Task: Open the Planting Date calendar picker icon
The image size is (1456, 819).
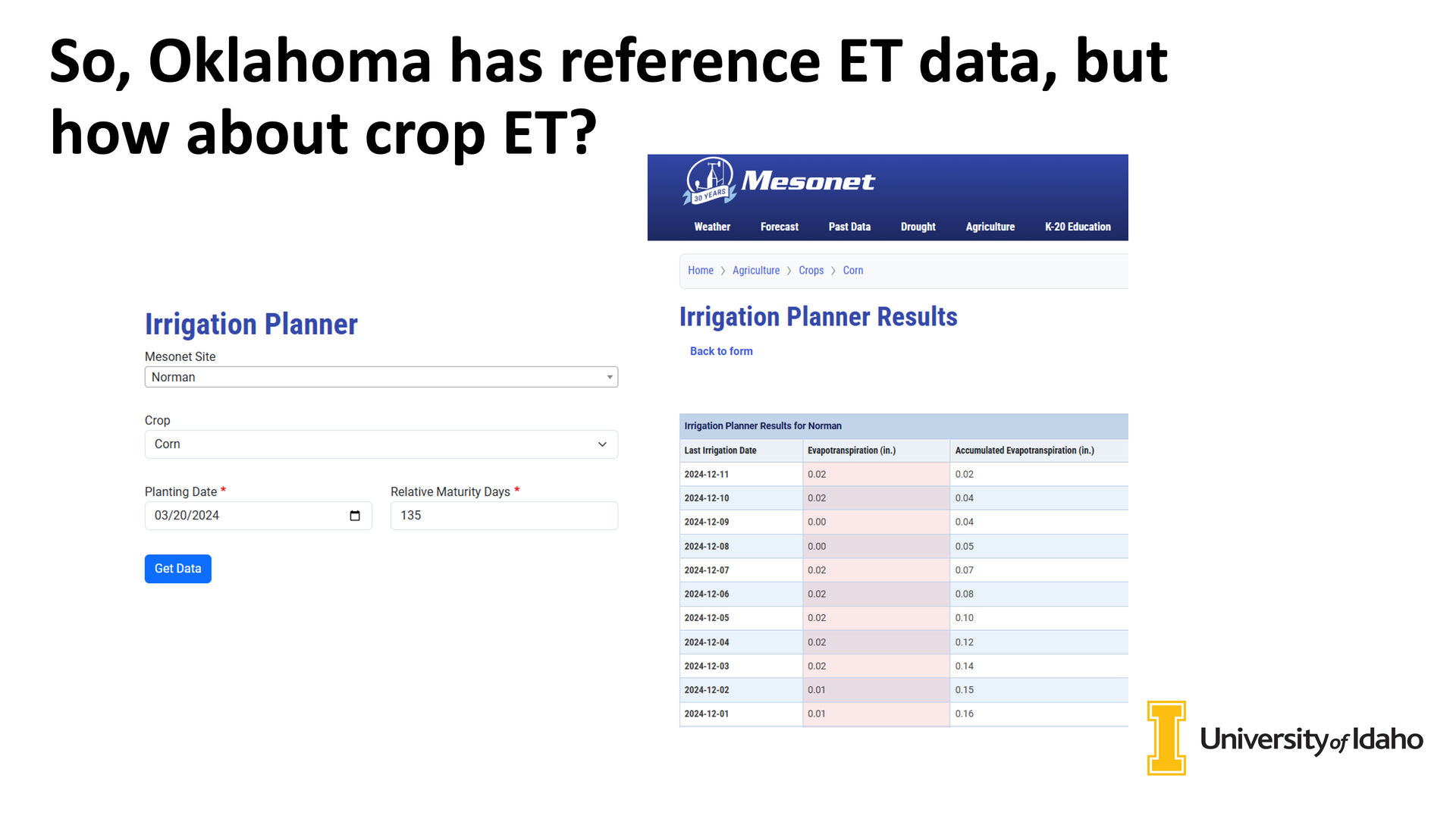Action: click(355, 516)
